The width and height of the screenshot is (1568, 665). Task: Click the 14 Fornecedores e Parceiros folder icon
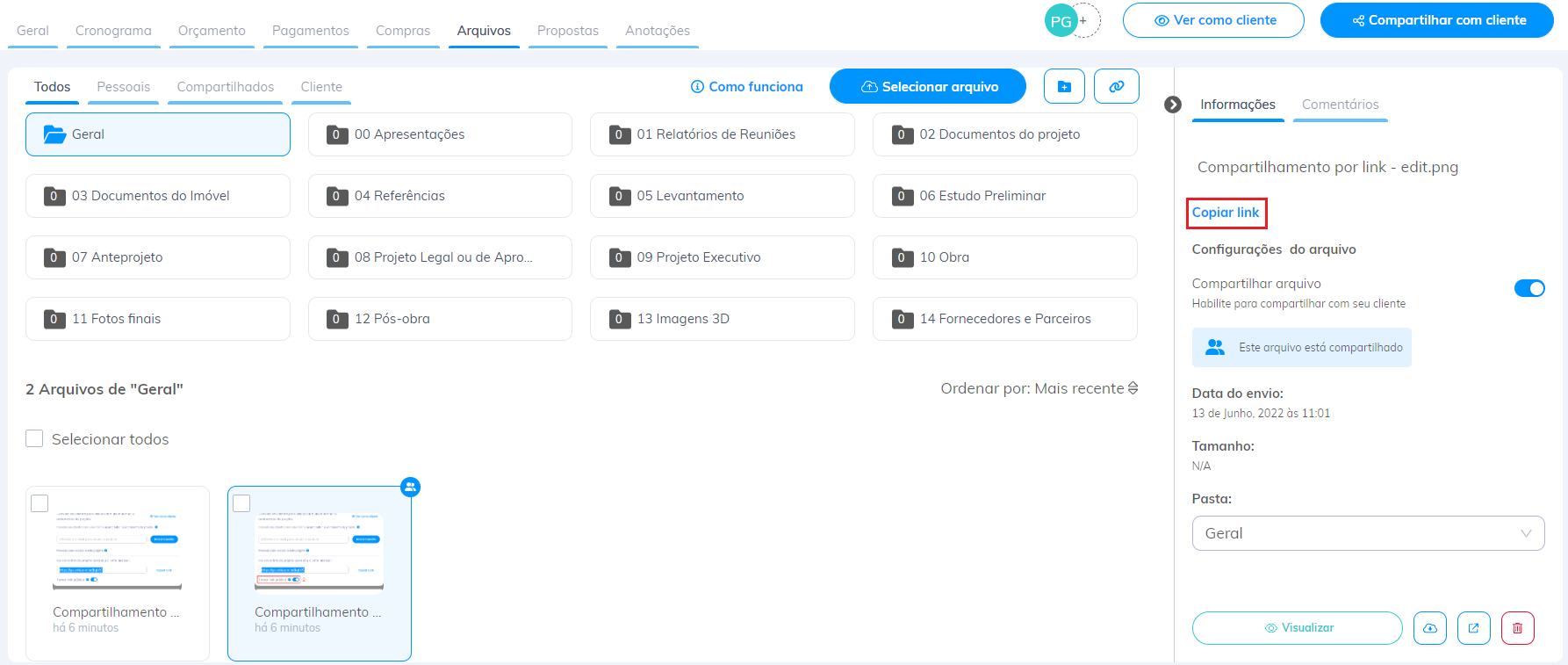point(902,319)
